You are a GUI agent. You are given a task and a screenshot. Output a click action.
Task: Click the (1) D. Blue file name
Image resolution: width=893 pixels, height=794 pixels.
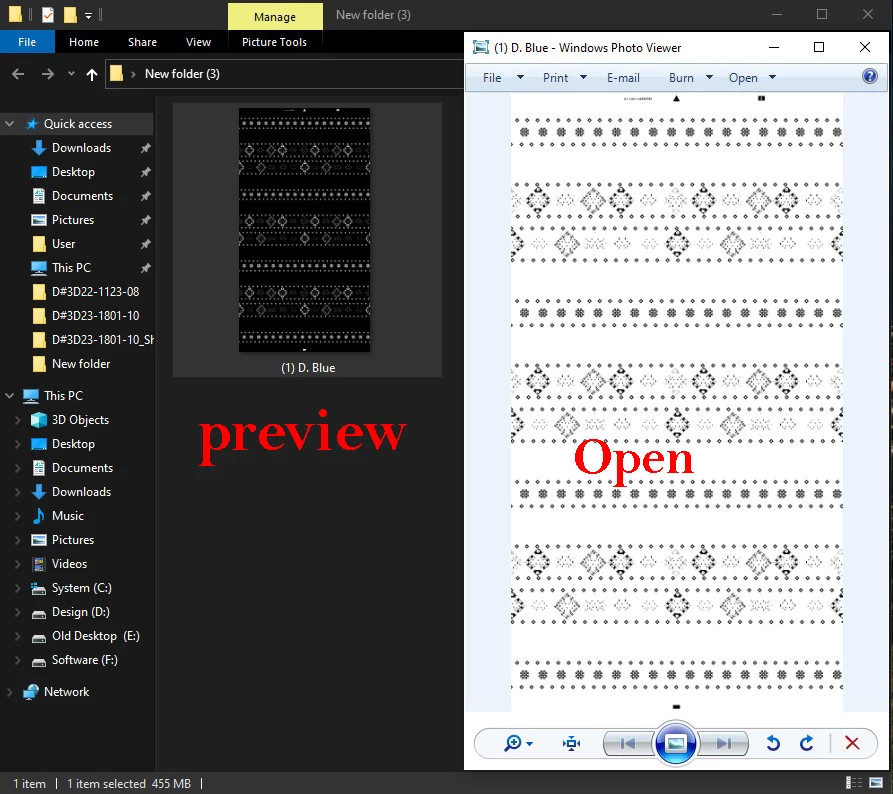pos(308,368)
